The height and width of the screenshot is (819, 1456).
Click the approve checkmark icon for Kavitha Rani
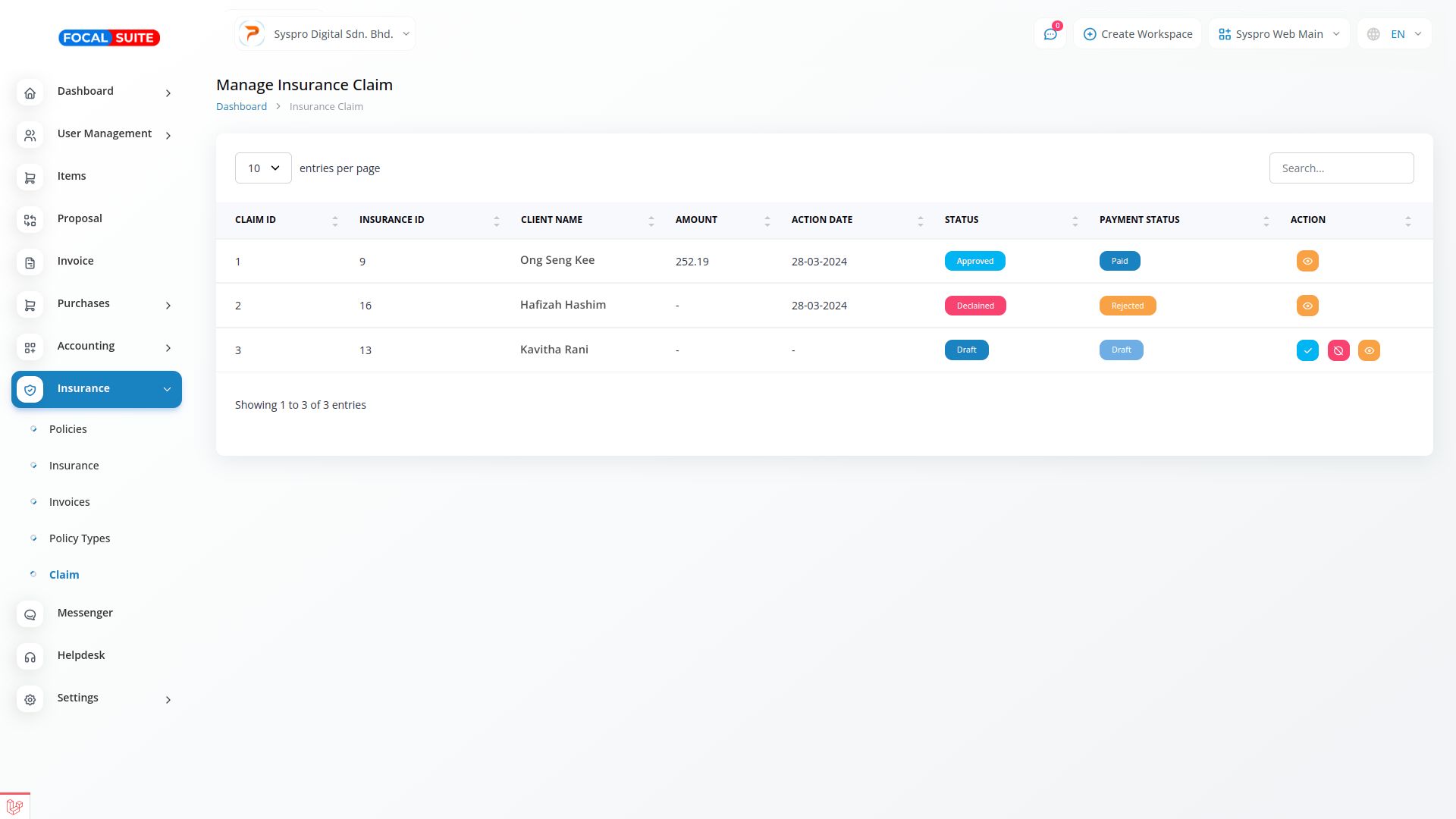[1307, 350]
